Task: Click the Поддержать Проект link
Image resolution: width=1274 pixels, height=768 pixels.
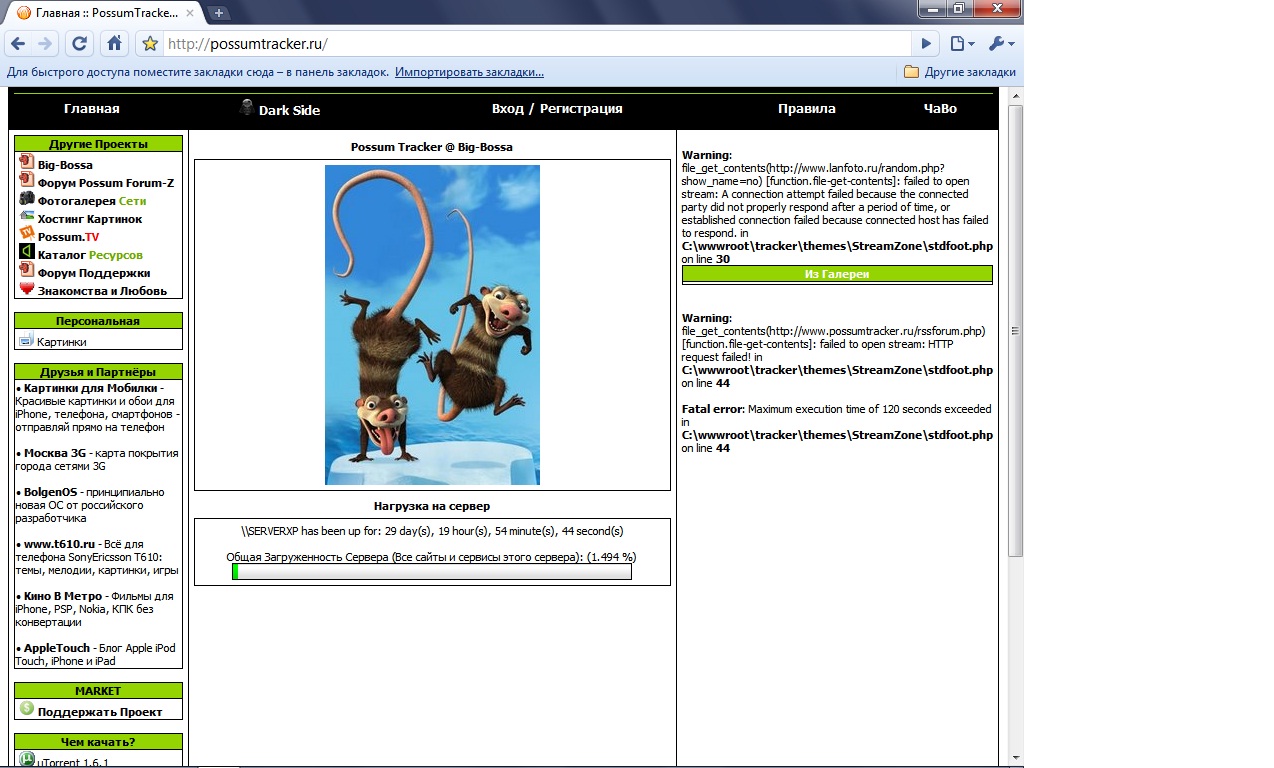Action: click(x=100, y=712)
